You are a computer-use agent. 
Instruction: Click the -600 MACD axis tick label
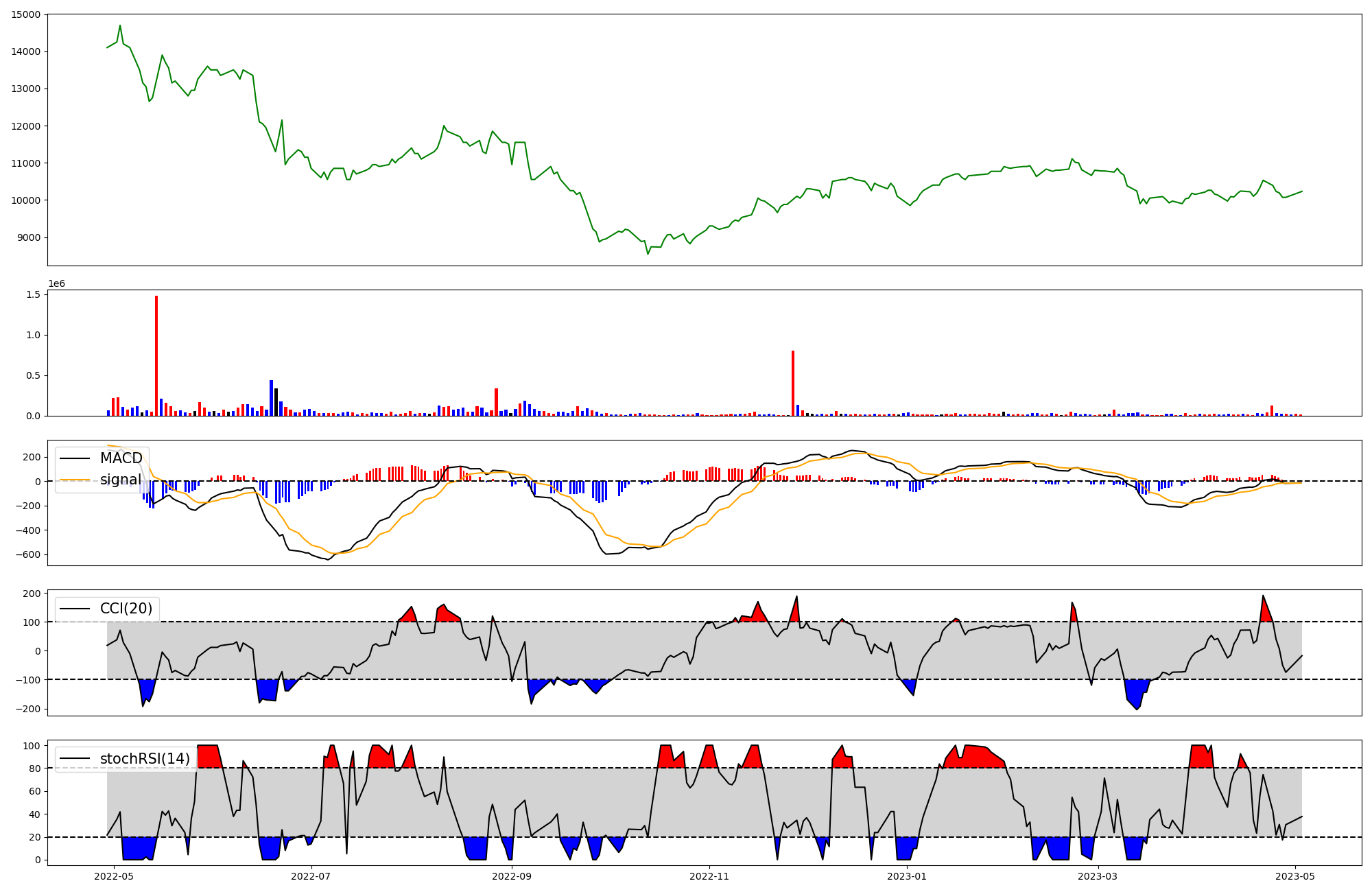click(28, 554)
